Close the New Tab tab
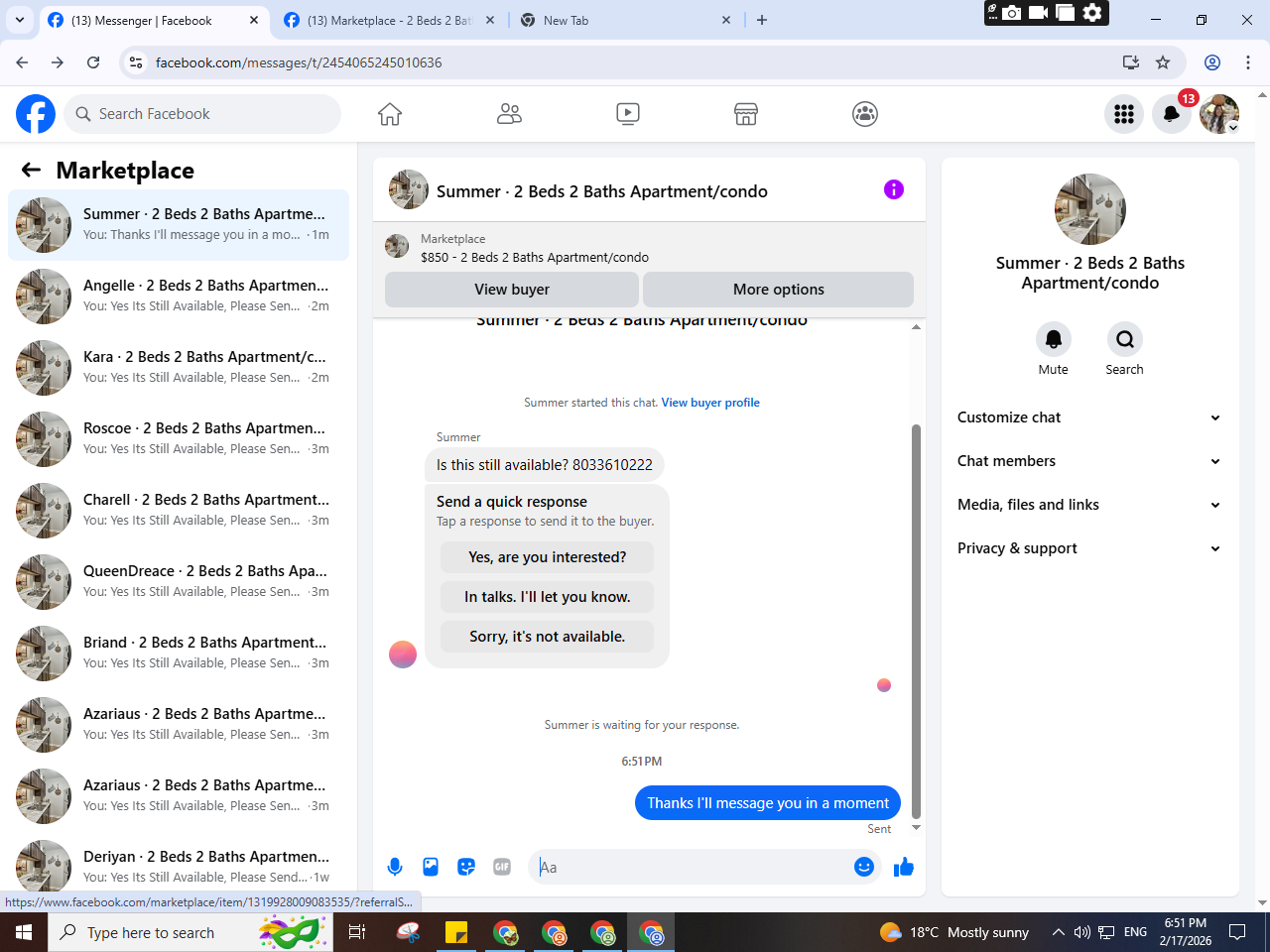This screenshot has height=952, width=1270. [726, 20]
